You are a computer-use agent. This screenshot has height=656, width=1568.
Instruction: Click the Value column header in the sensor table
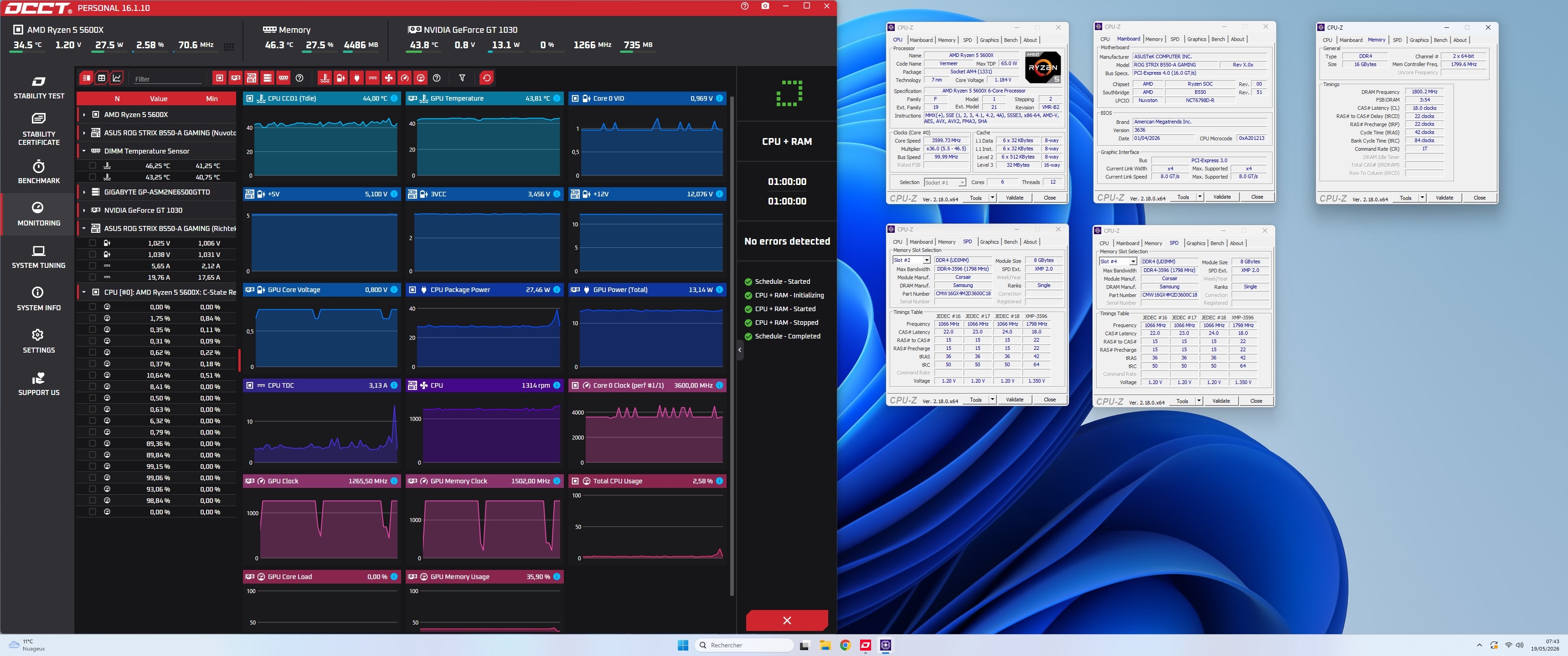[x=159, y=98]
